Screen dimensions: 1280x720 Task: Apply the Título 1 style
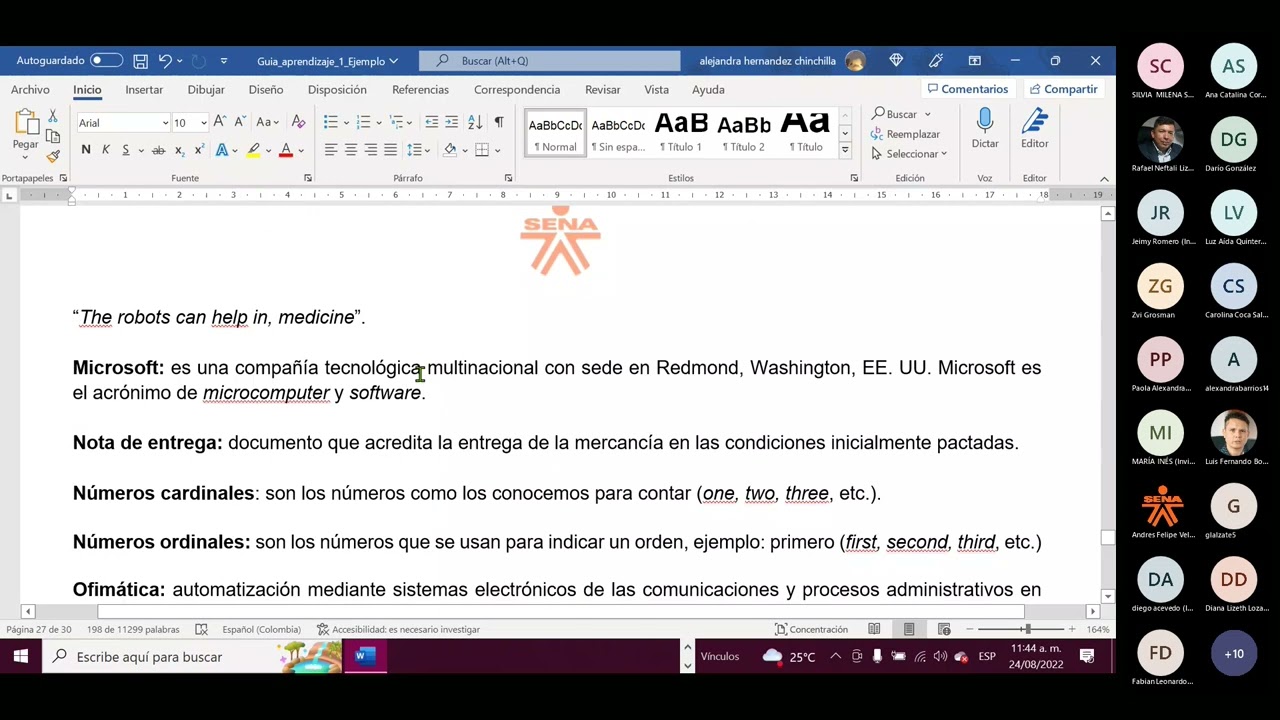pyautogui.click(x=680, y=133)
